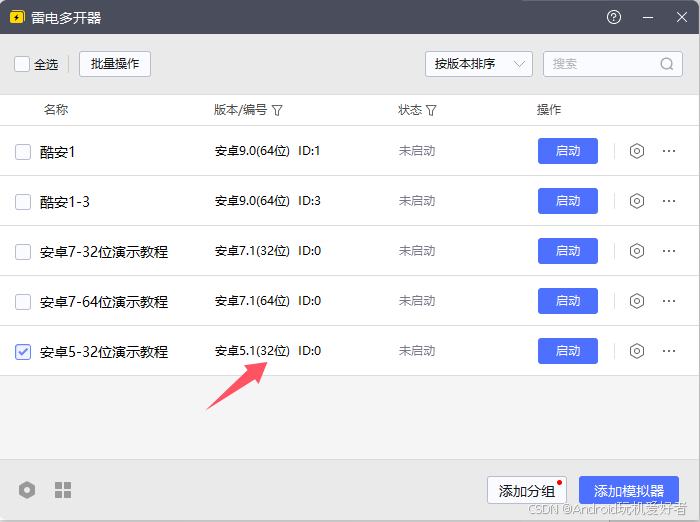This screenshot has width=700, height=522.
Task: Click 未启动 status of 安卓7-32位演示教程
Action: [x=417, y=251]
